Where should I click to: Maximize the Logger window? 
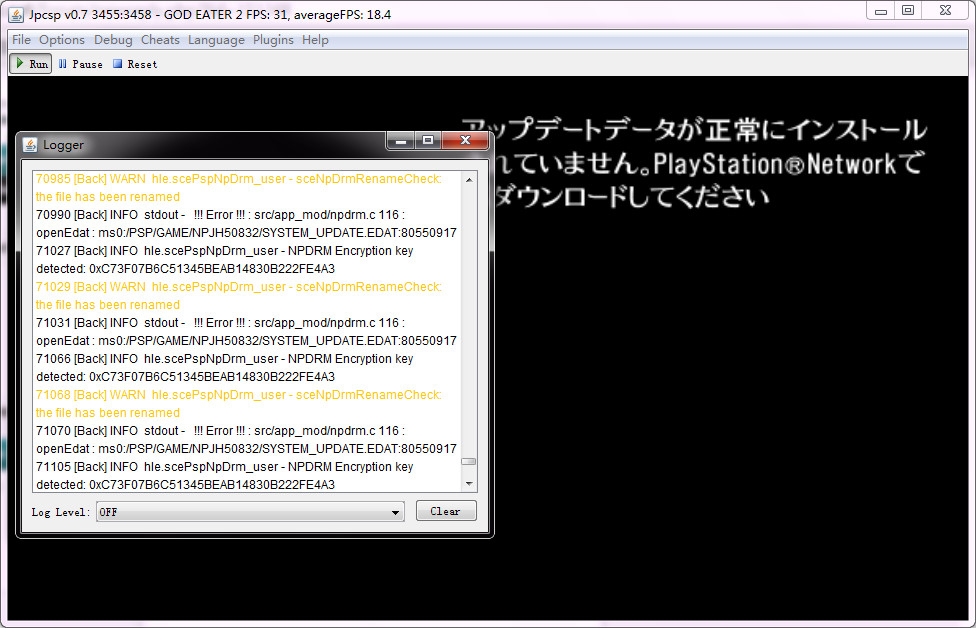pos(427,142)
